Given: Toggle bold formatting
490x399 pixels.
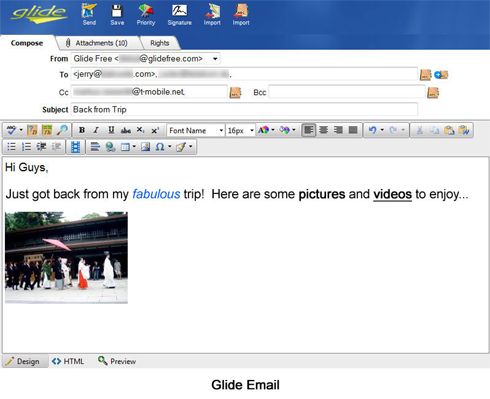Looking at the screenshot, I should pos(82,130).
